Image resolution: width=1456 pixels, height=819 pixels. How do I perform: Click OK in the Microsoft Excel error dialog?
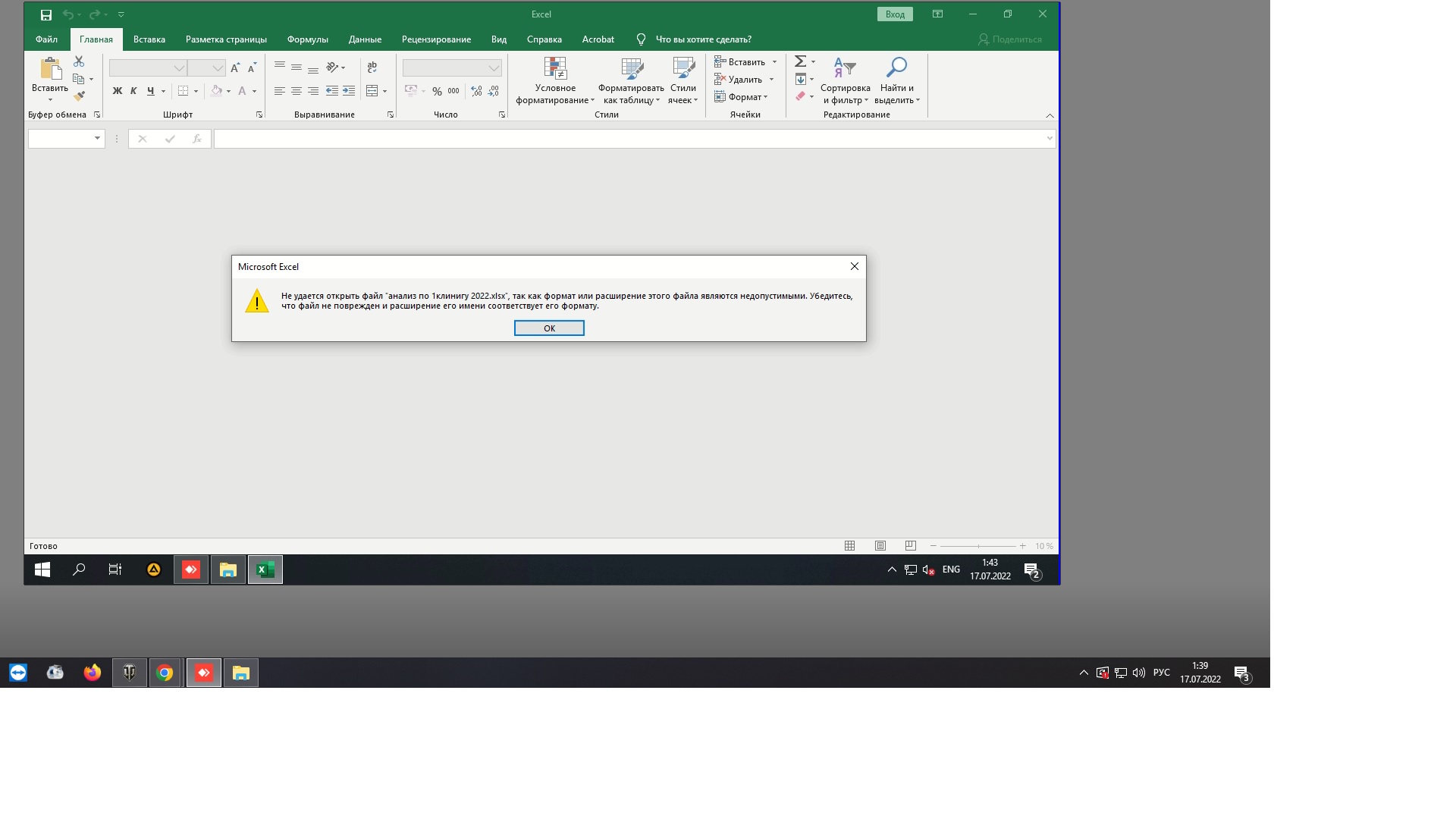pos(549,328)
